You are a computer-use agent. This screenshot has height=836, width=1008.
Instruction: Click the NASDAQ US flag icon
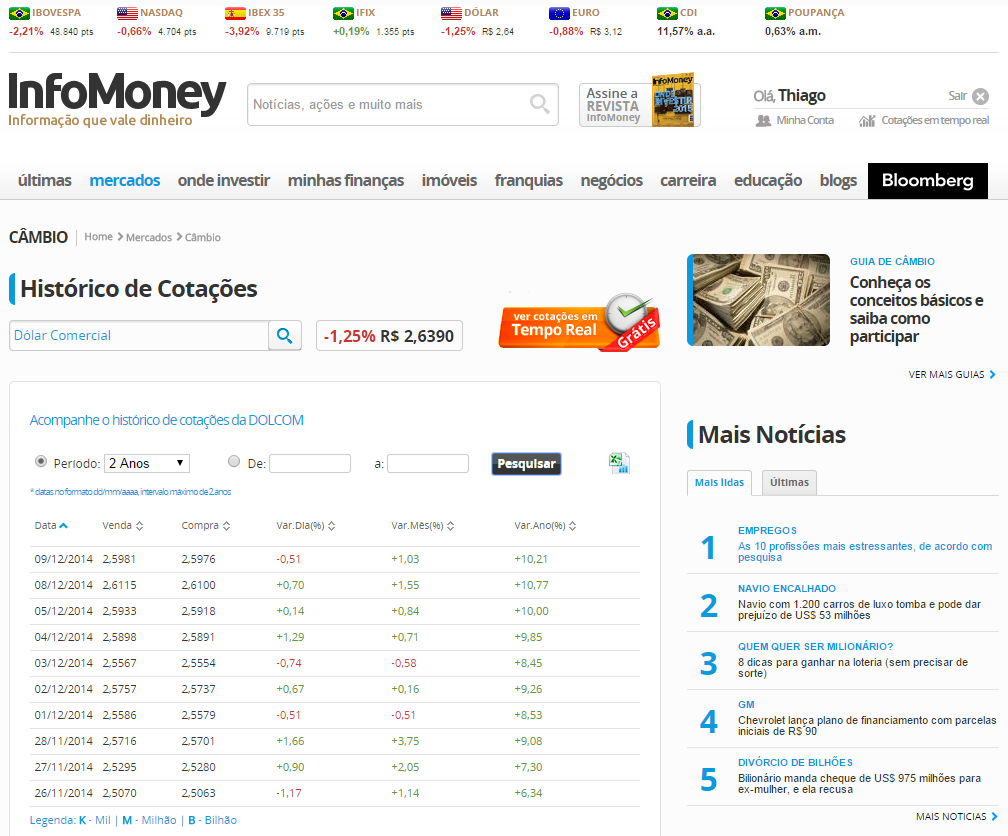coord(127,13)
